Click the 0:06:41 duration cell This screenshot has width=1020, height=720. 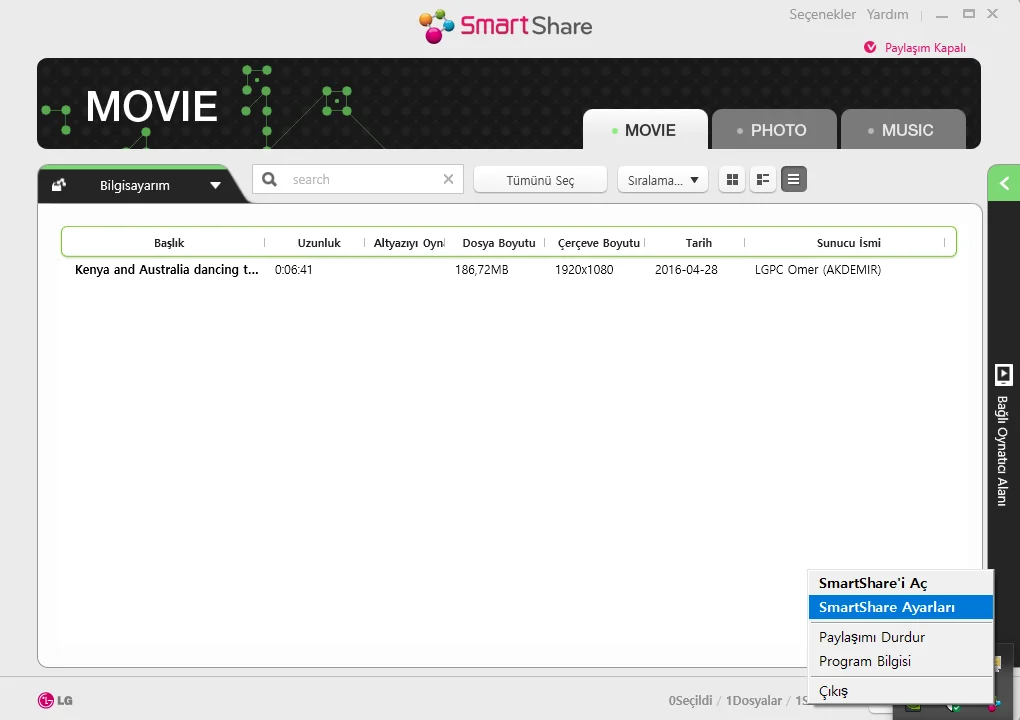click(x=293, y=269)
